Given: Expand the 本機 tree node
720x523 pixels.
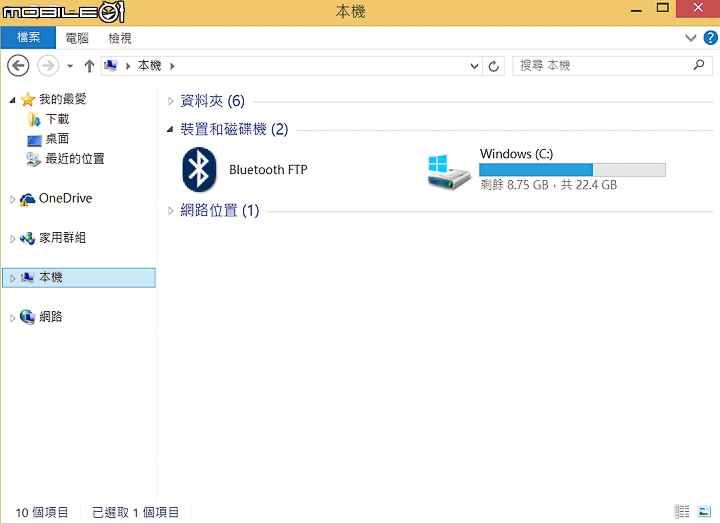Looking at the screenshot, I should 12,278.
